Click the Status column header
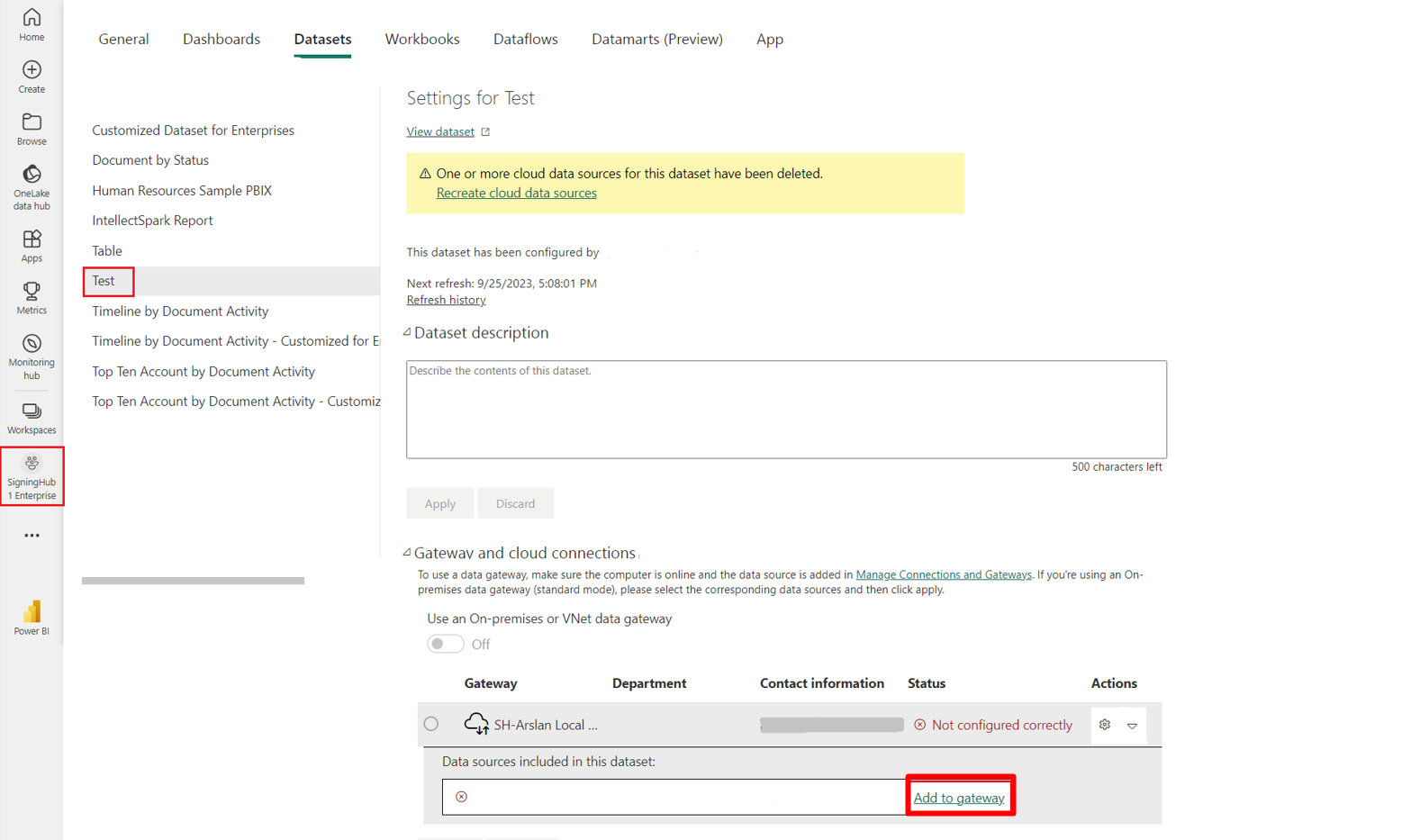This screenshot has width=1420, height=840. [x=927, y=683]
